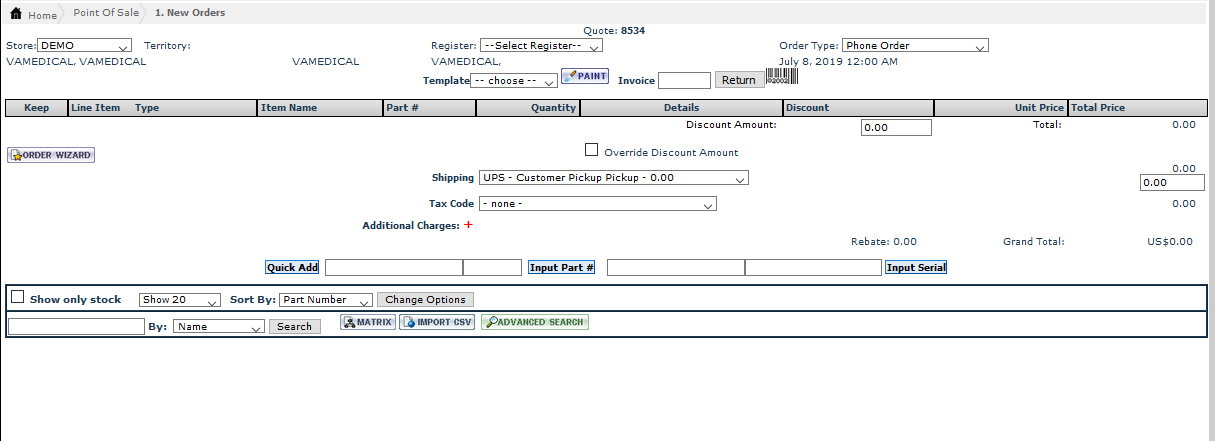Open the Matrix view
Screen dimensions: 1215x441
368,322
